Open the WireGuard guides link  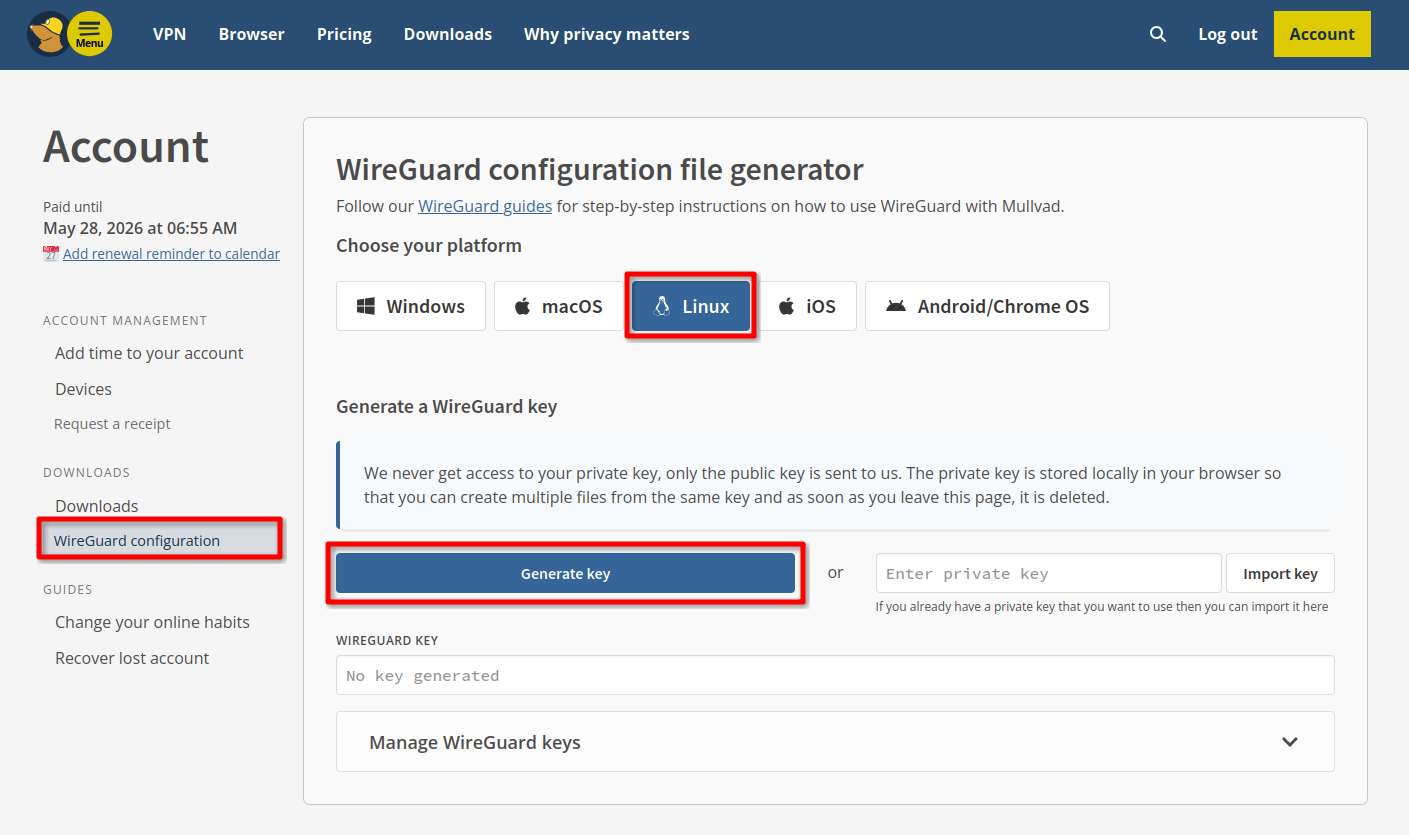[485, 207]
